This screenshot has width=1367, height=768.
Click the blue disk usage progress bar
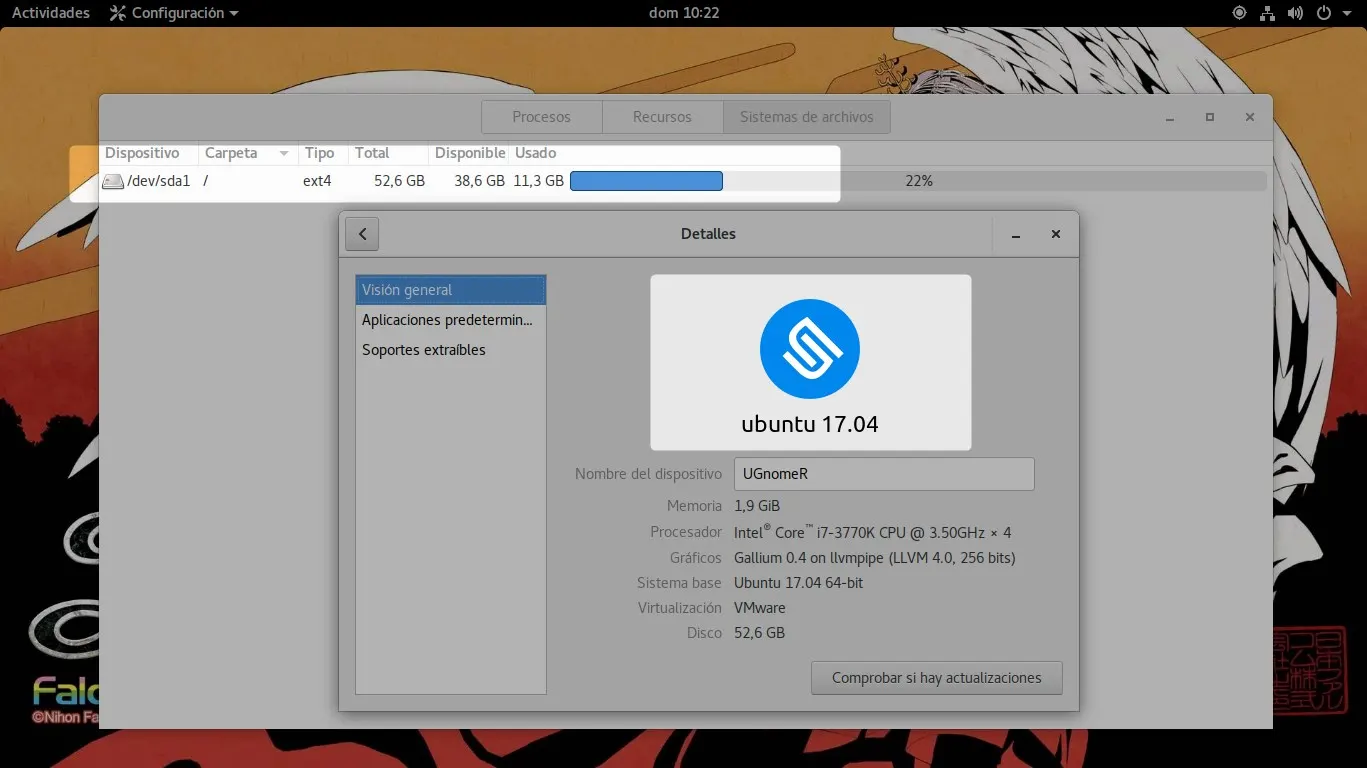click(x=645, y=181)
